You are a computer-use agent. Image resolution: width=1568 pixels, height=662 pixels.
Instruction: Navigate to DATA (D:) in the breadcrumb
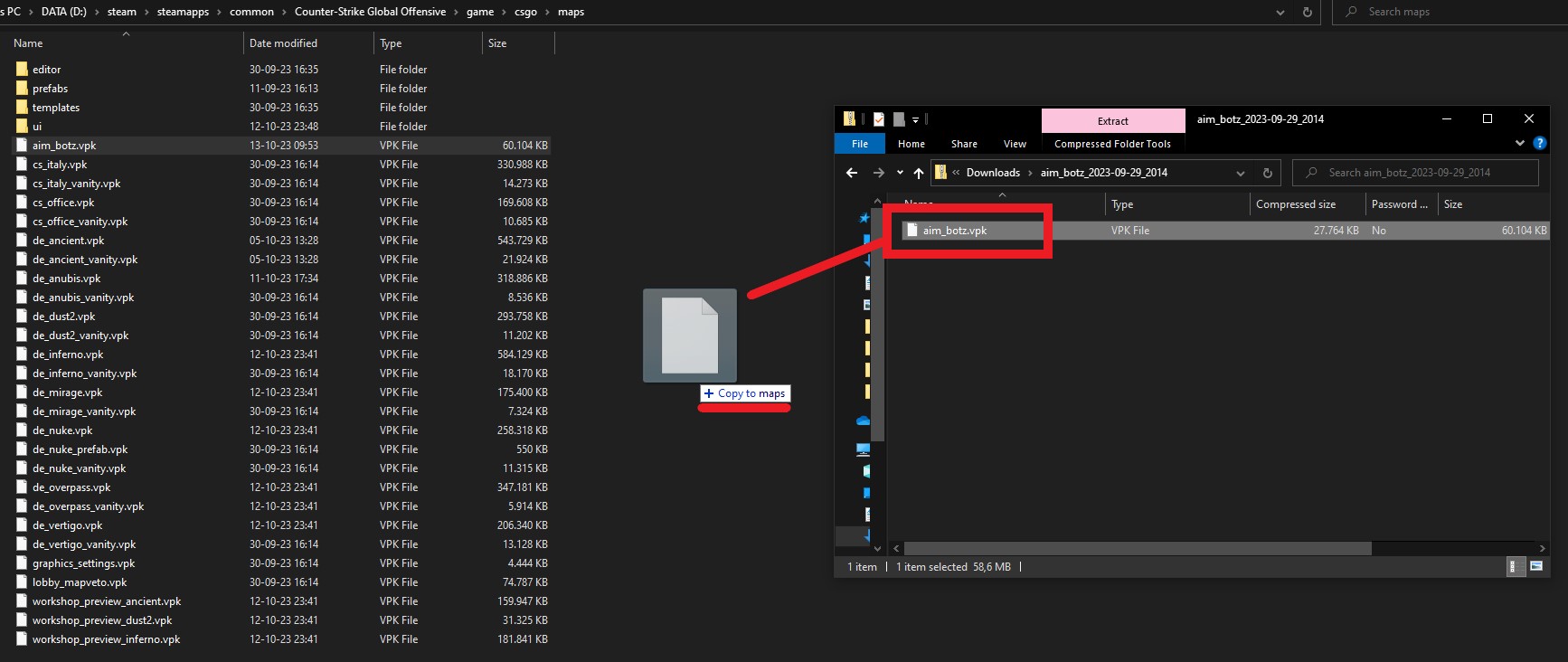pyautogui.click(x=64, y=12)
